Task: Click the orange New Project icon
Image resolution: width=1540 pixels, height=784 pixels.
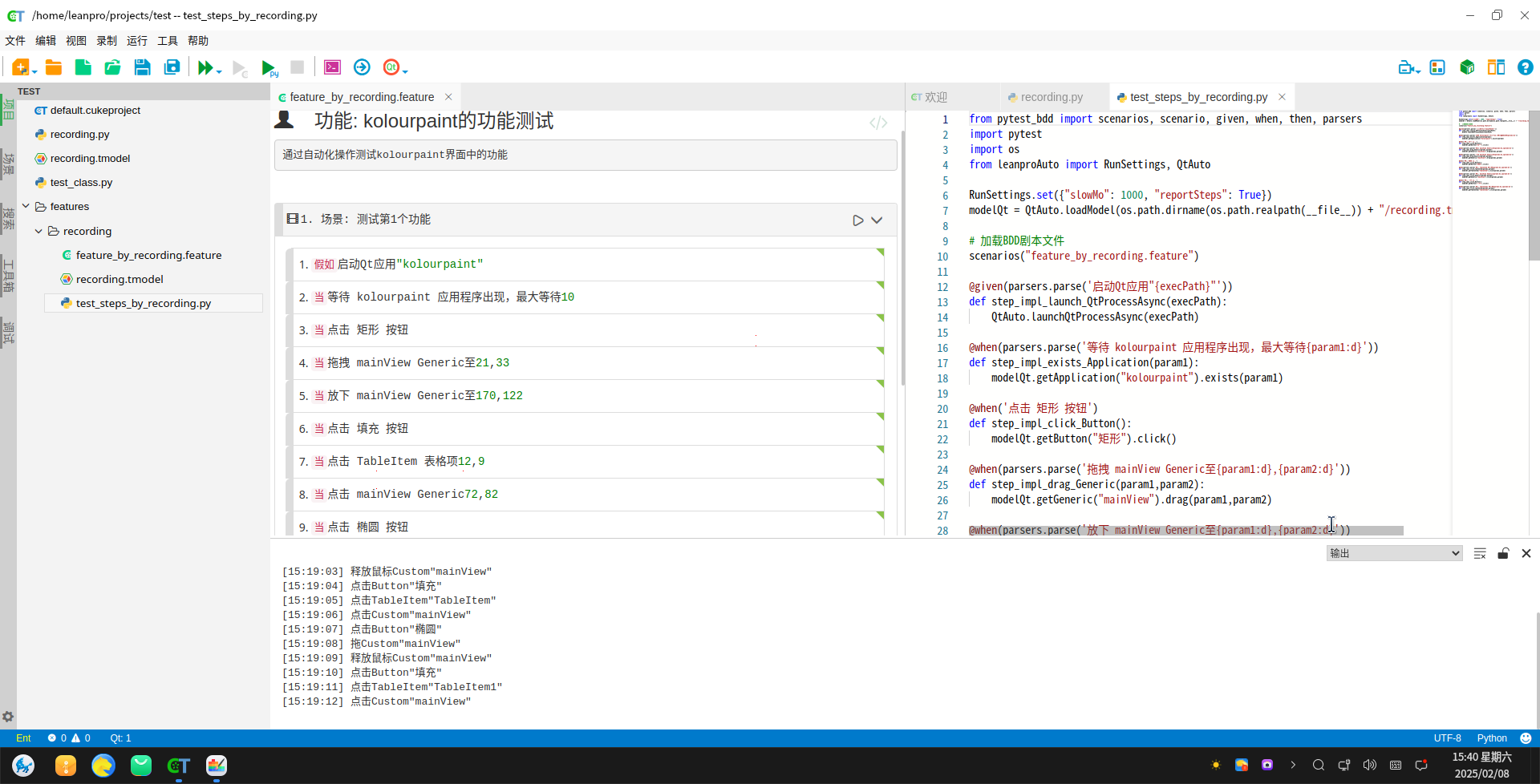Action: coord(20,67)
